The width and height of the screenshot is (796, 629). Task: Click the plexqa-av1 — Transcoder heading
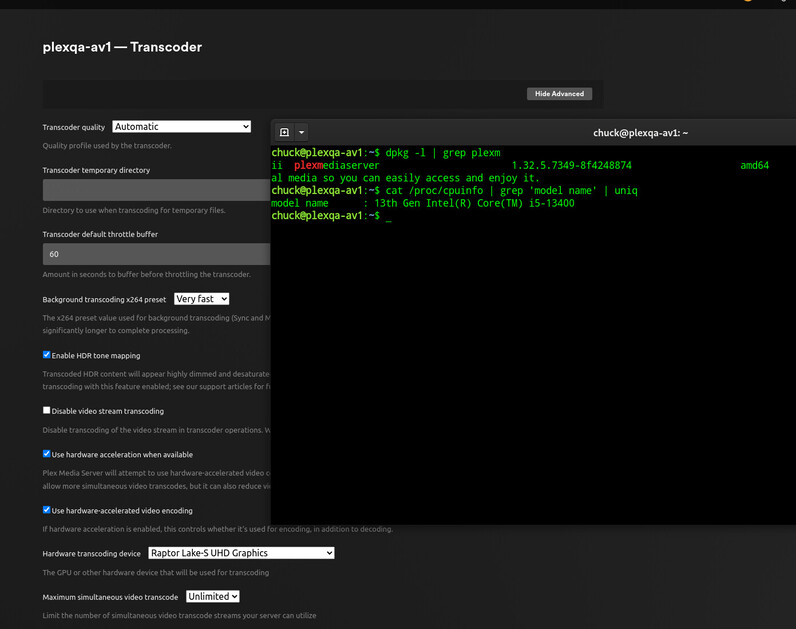pyautogui.click(x=122, y=47)
